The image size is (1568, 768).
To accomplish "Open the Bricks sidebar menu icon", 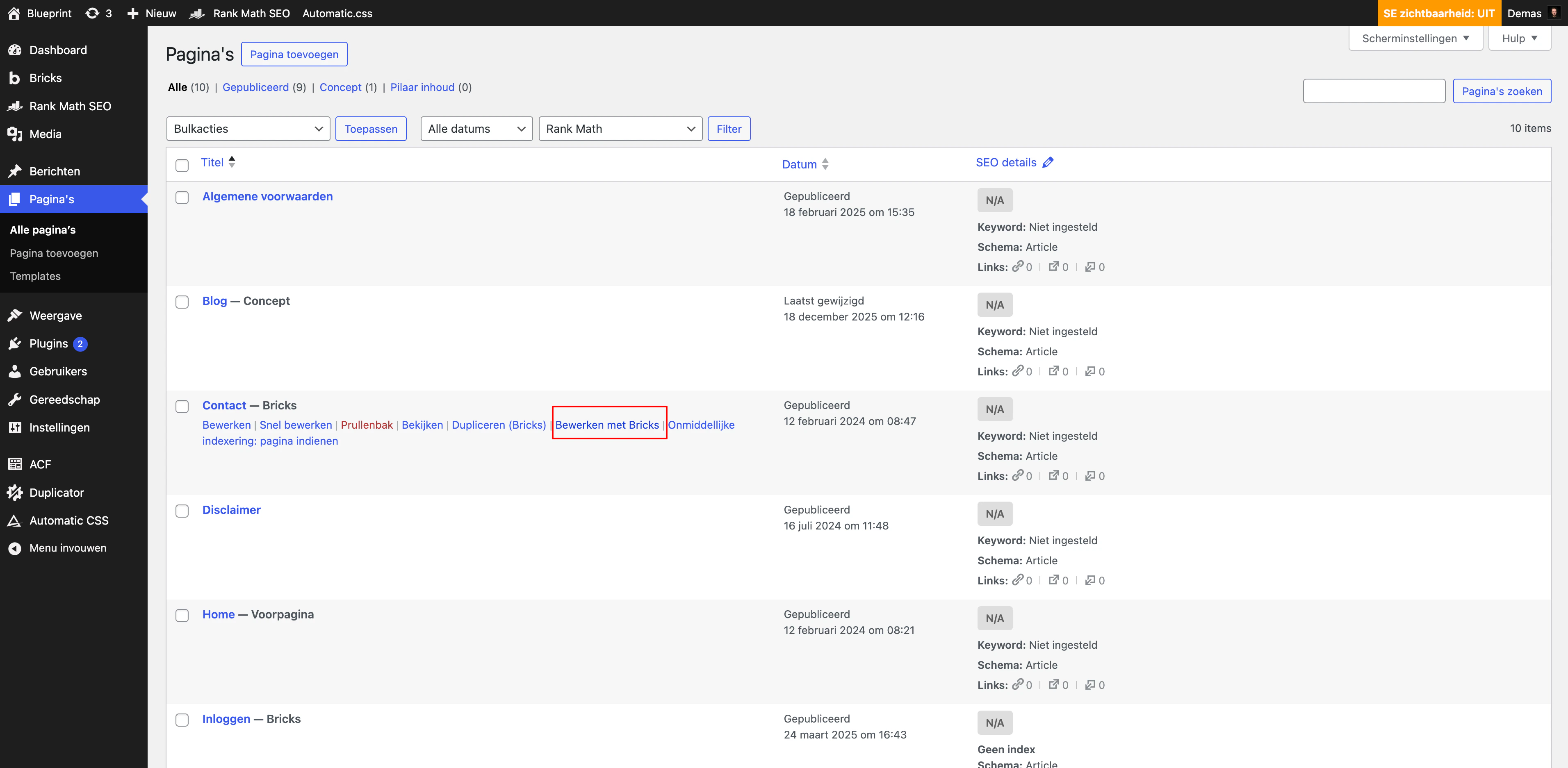I will tap(15, 78).
